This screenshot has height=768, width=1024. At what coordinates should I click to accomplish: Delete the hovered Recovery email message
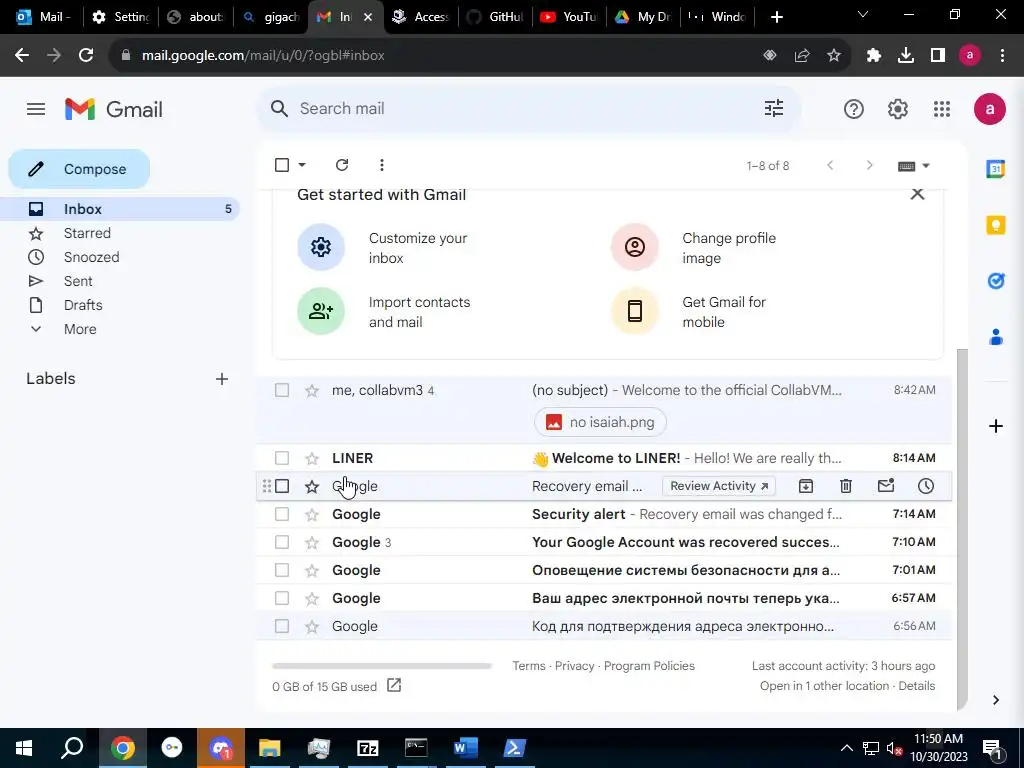846,486
